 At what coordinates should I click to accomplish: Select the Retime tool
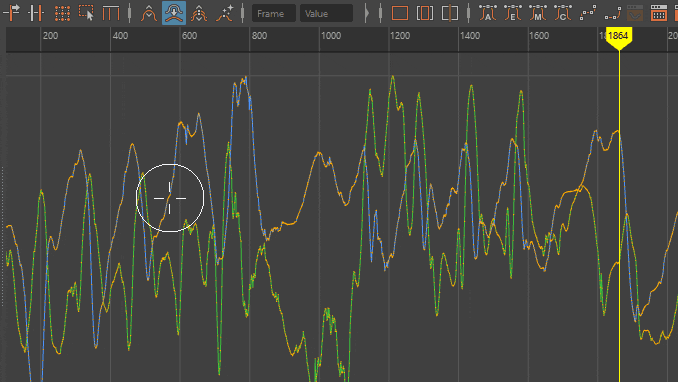click(x=111, y=13)
